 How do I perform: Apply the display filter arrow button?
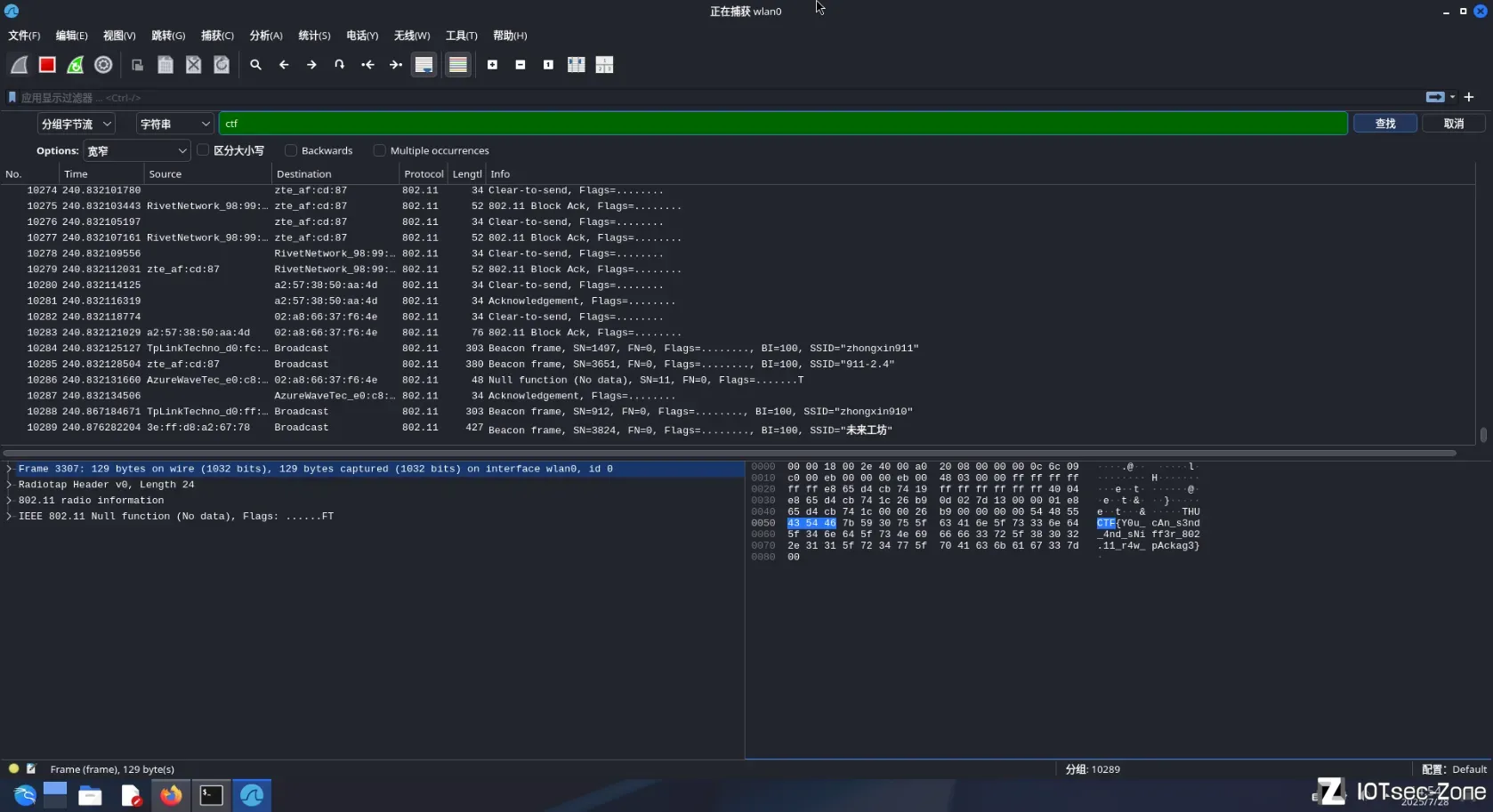point(1435,97)
